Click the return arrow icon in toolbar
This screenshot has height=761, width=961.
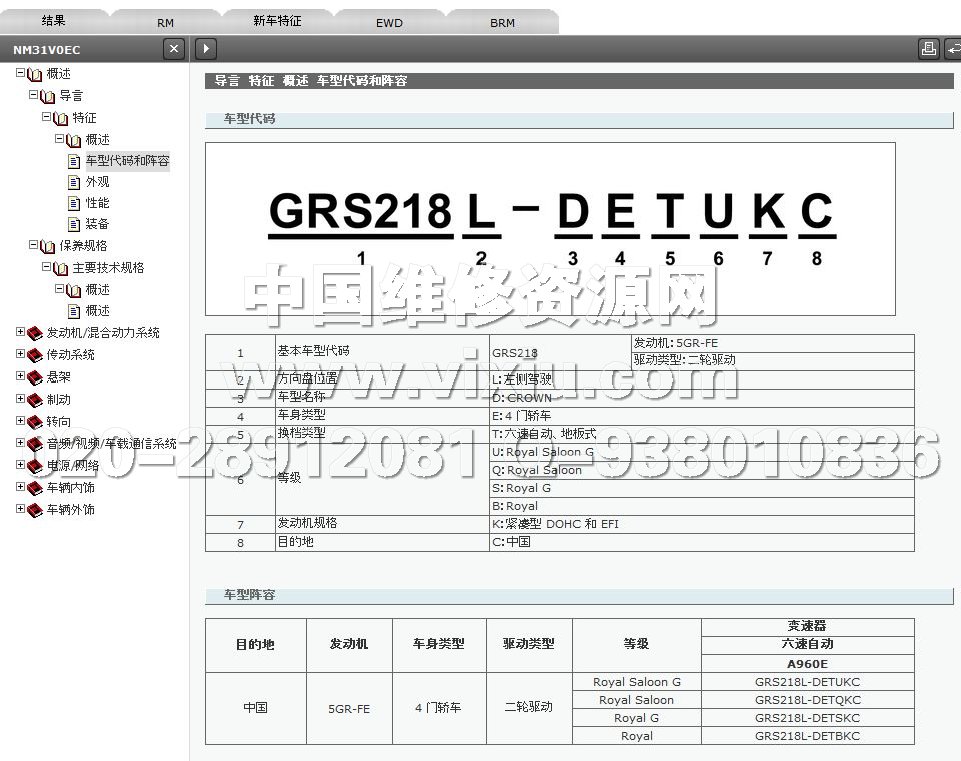[953, 49]
